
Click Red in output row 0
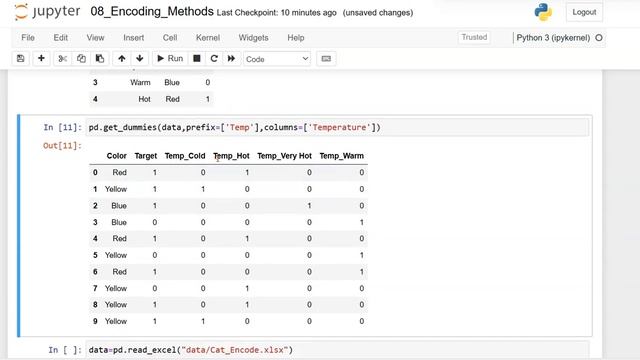120,173
